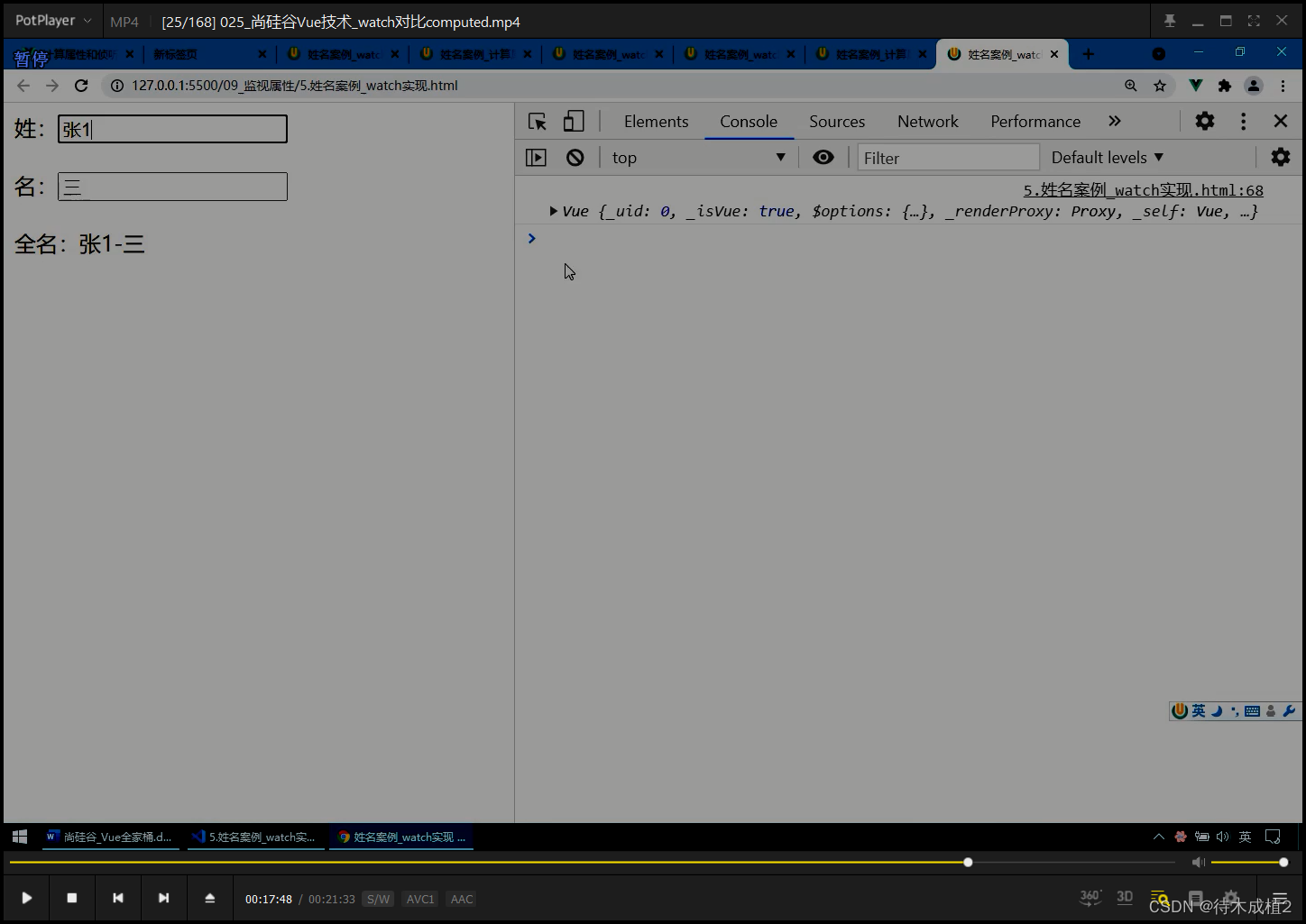Open the extensions puzzle icon

(x=1224, y=86)
